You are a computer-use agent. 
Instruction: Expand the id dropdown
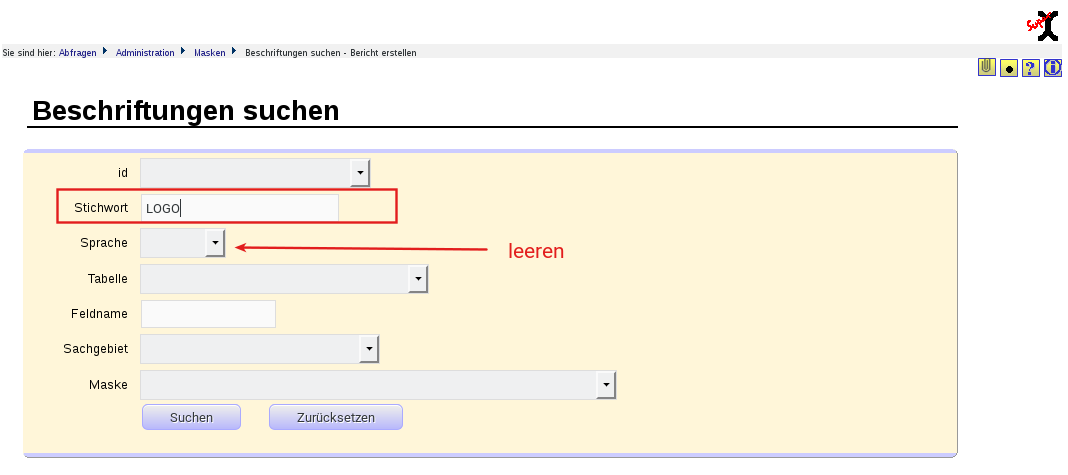(360, 173)
